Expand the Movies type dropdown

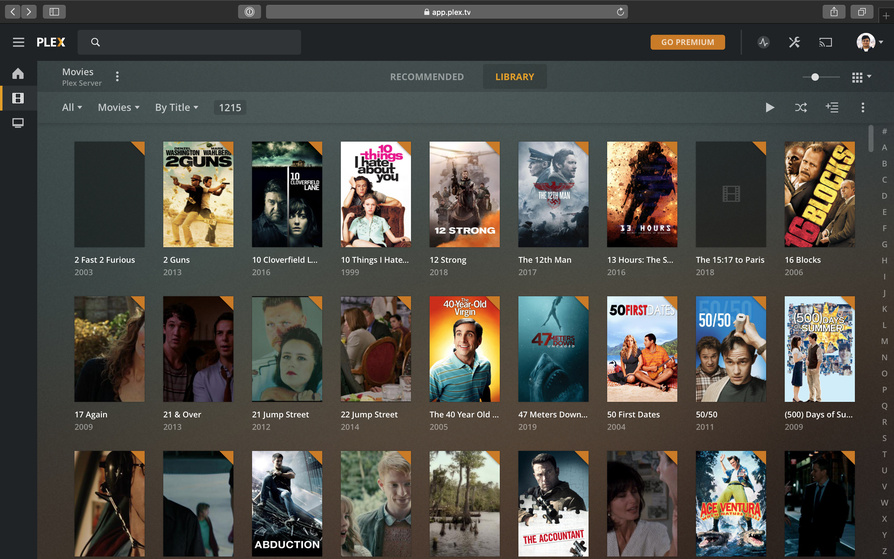click(119, 107)
